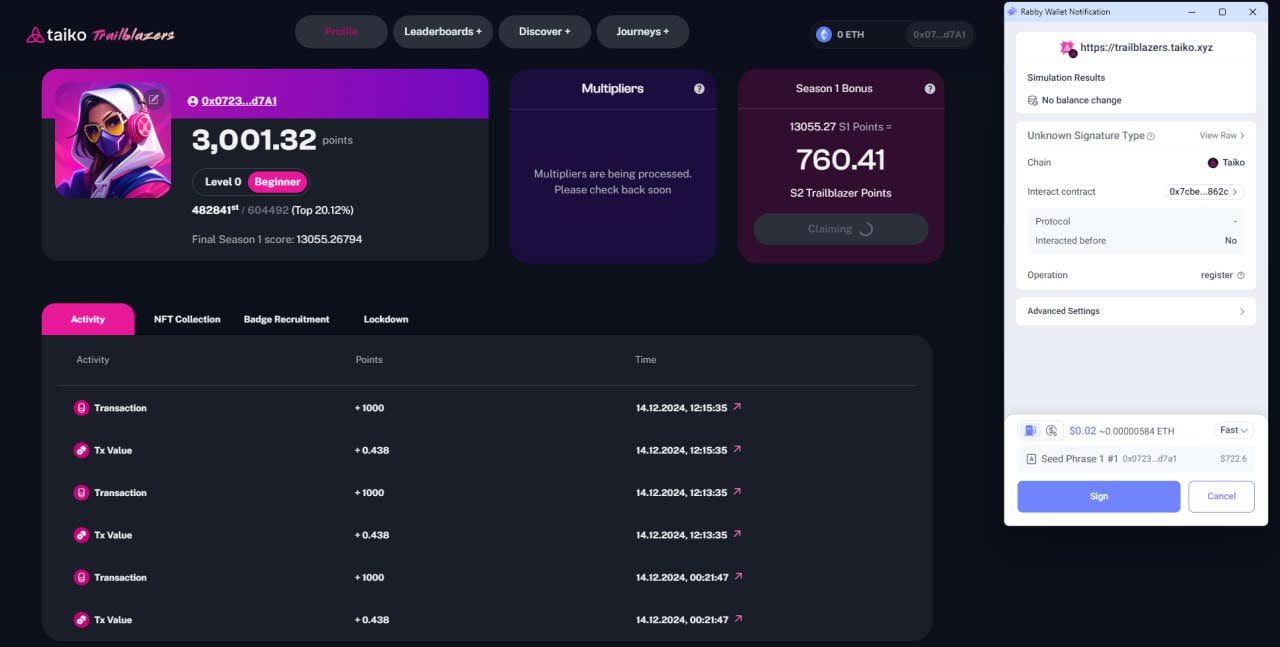
Task: Click the Sign button
Action: click(1099, 496)
